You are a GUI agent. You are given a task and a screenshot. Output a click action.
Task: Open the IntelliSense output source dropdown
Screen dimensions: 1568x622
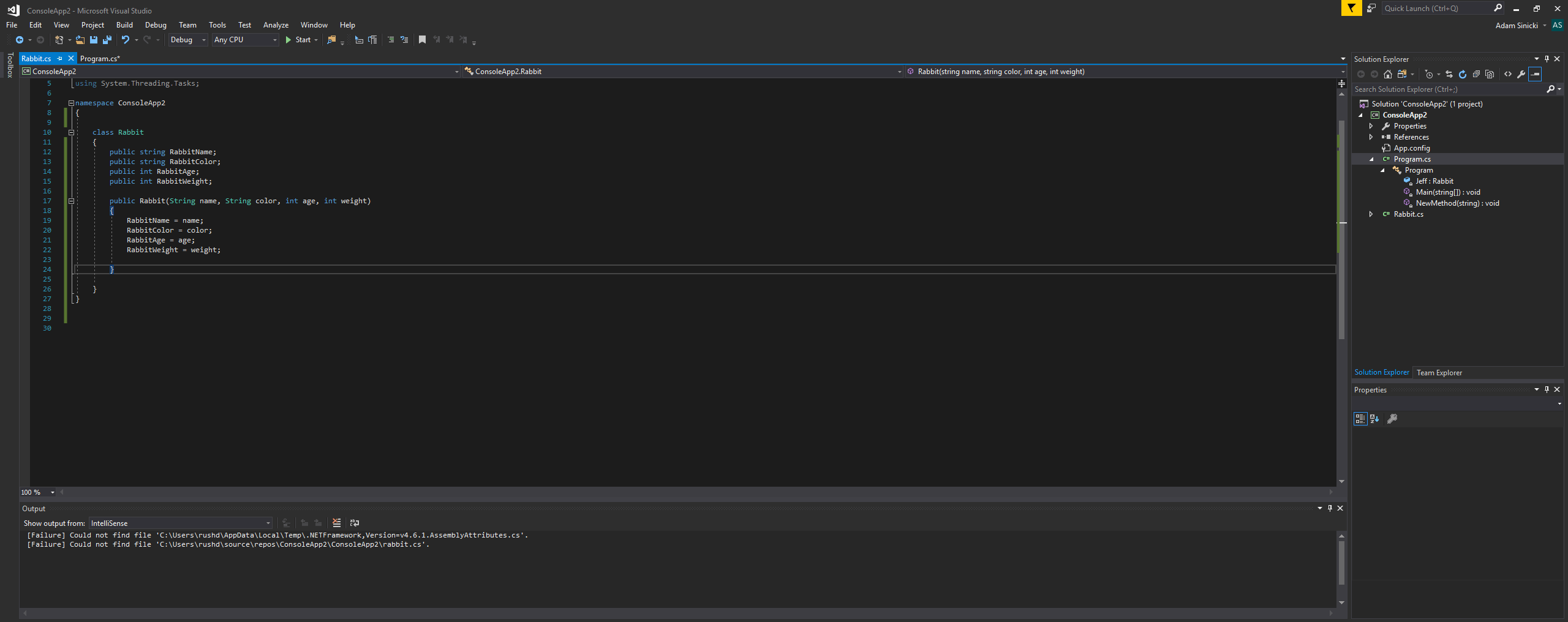coord(181,523)
